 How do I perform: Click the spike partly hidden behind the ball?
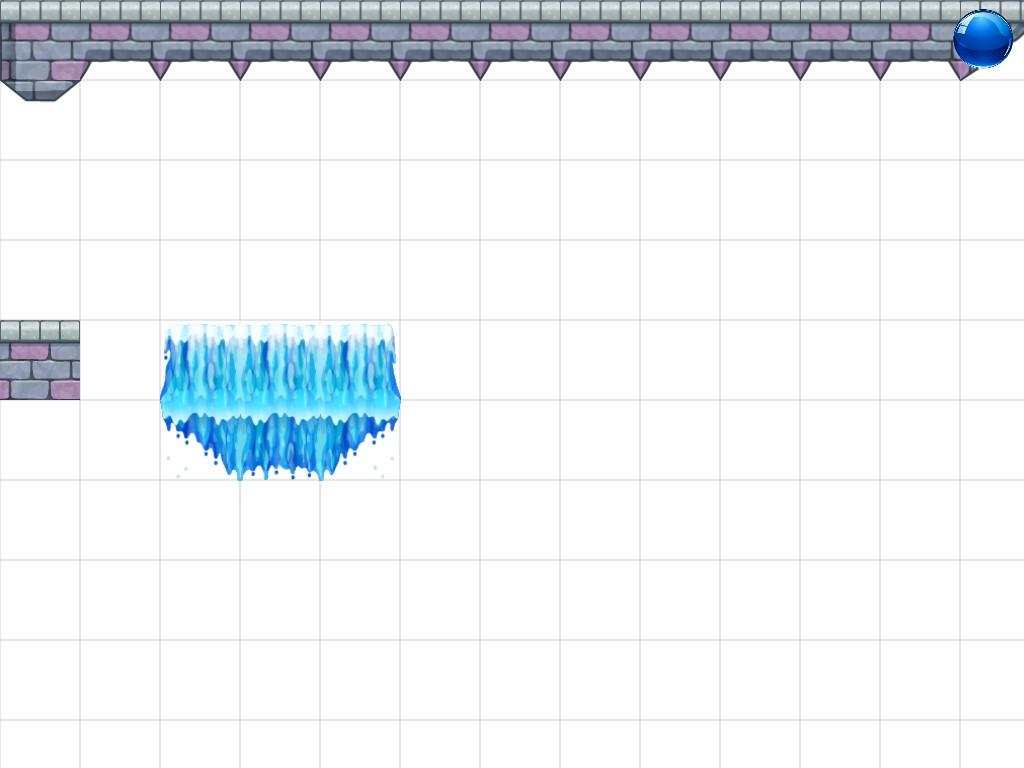[x=960, y=70]
